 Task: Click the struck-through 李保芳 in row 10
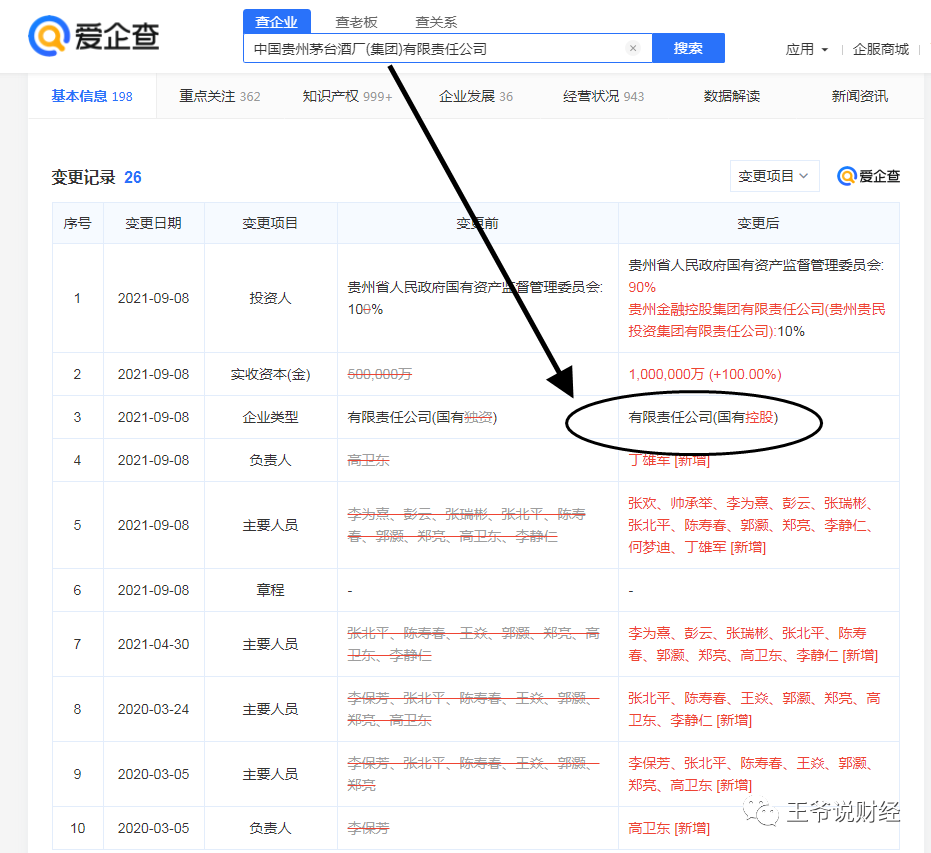pos(368,829)
